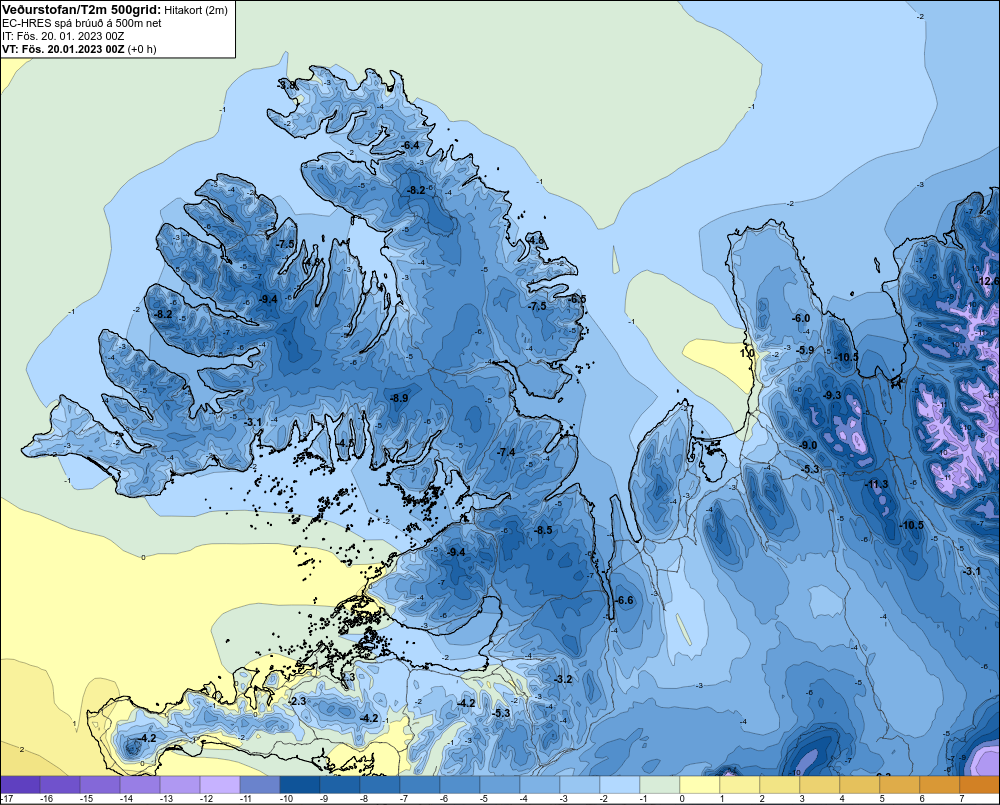
Task: Pick the medium blue legend swatch at -6
Action: pos(460,785)
